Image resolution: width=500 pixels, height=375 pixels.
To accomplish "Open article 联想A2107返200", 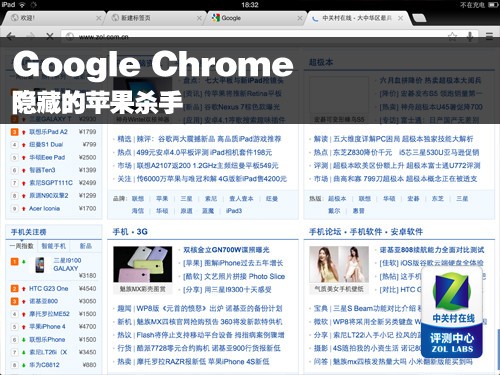I will click(163, 166).
